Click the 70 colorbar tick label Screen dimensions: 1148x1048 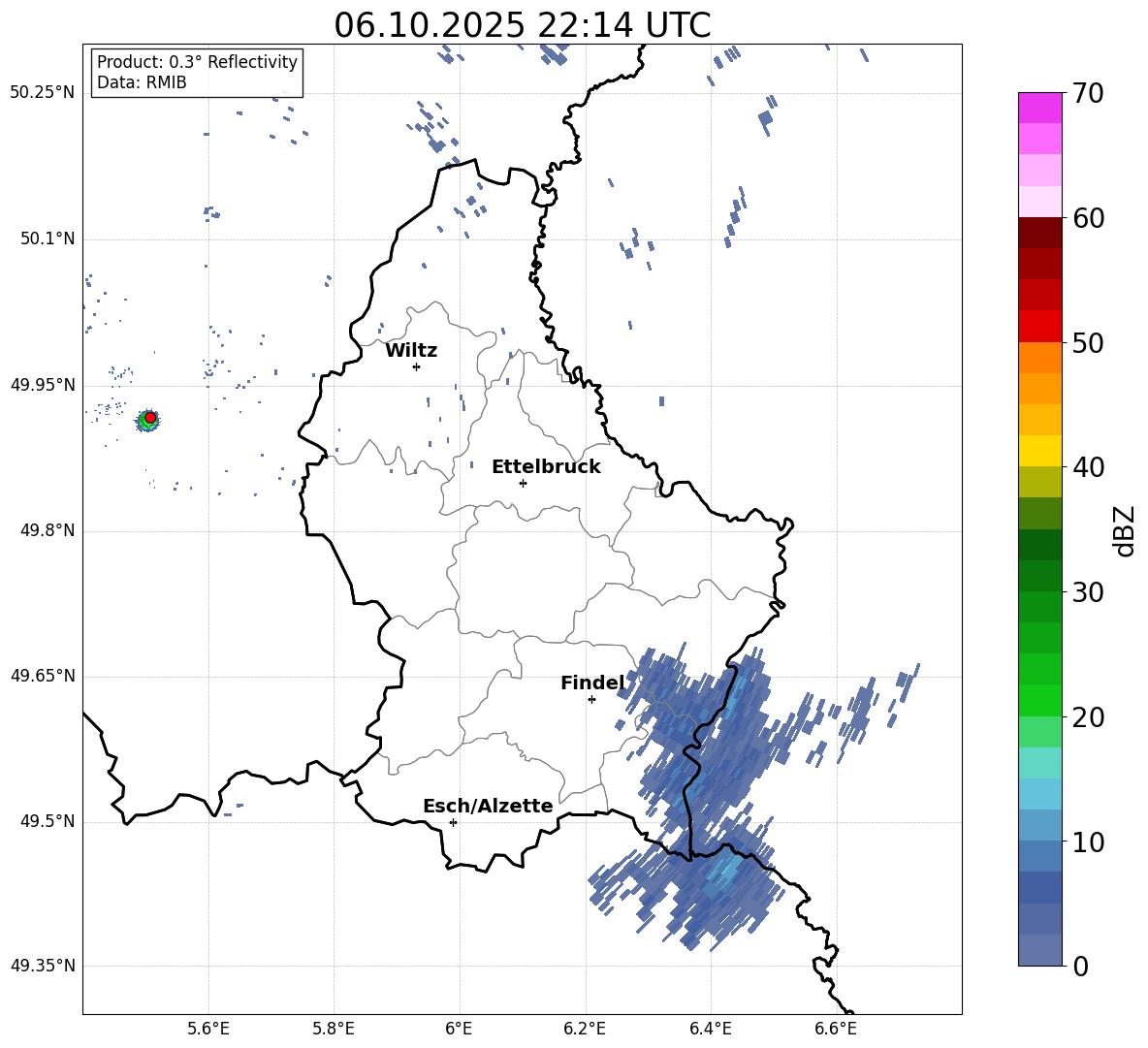1088,93
